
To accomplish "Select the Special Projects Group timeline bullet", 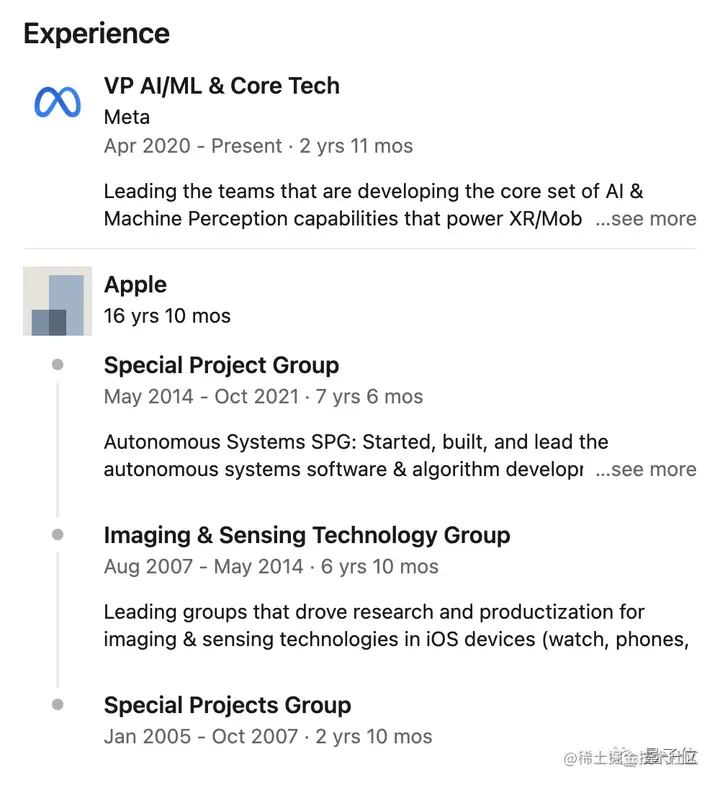I will 58,705.
